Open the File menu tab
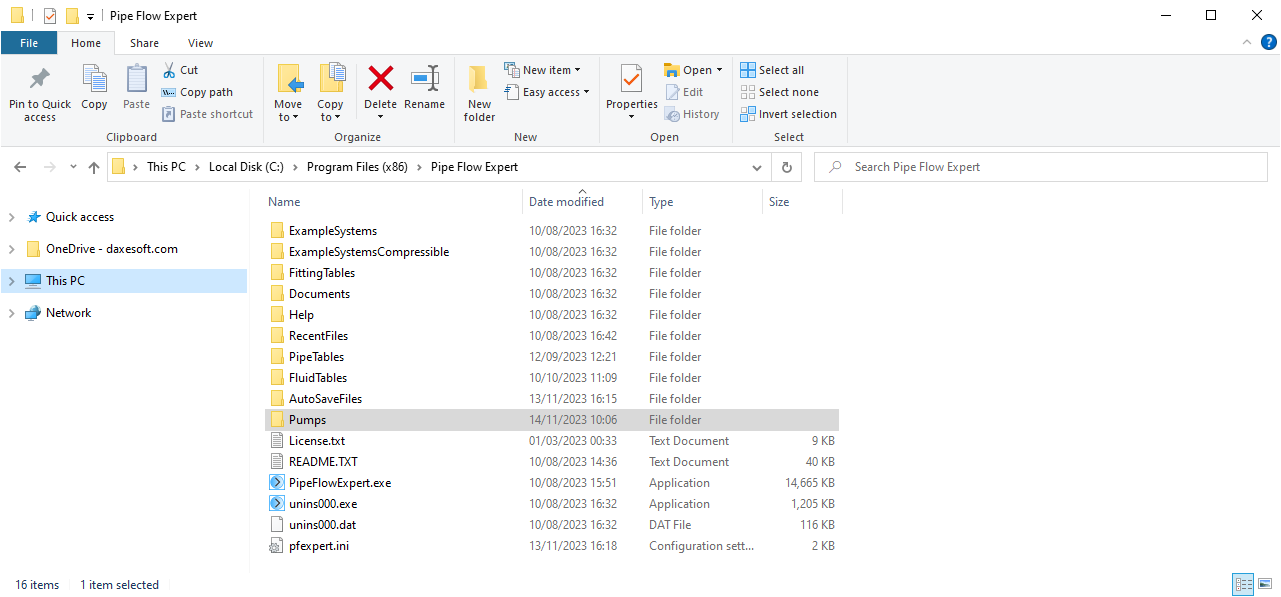Viewport: 1281px width, 597px height. click(x=29, y=43)
